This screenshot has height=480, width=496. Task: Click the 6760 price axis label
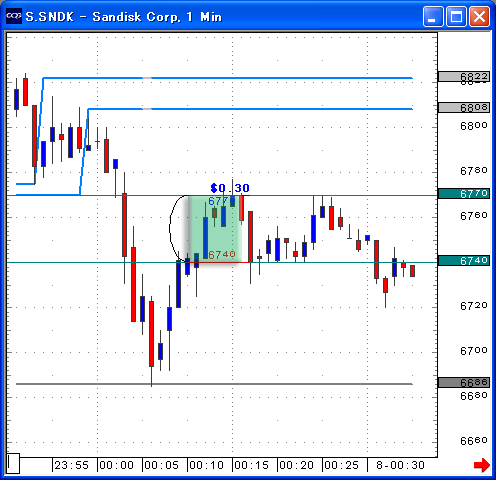click(x=474, y=216)
